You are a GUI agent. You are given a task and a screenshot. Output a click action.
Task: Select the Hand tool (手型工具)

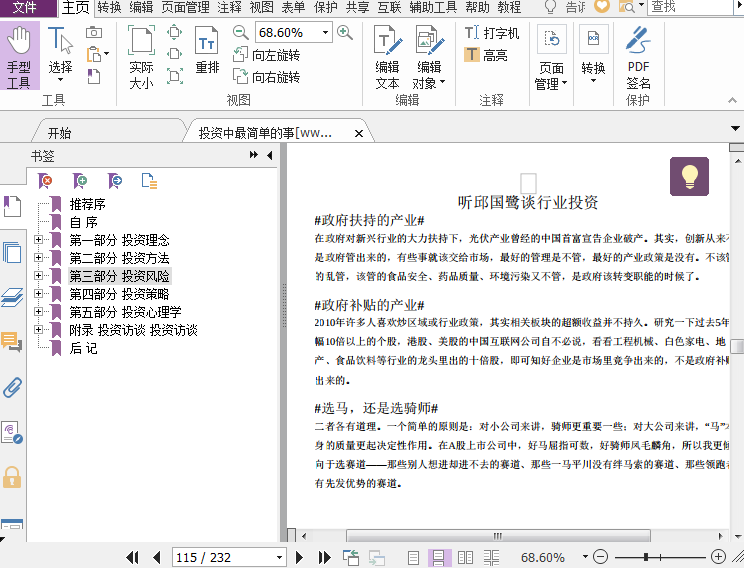19,57
